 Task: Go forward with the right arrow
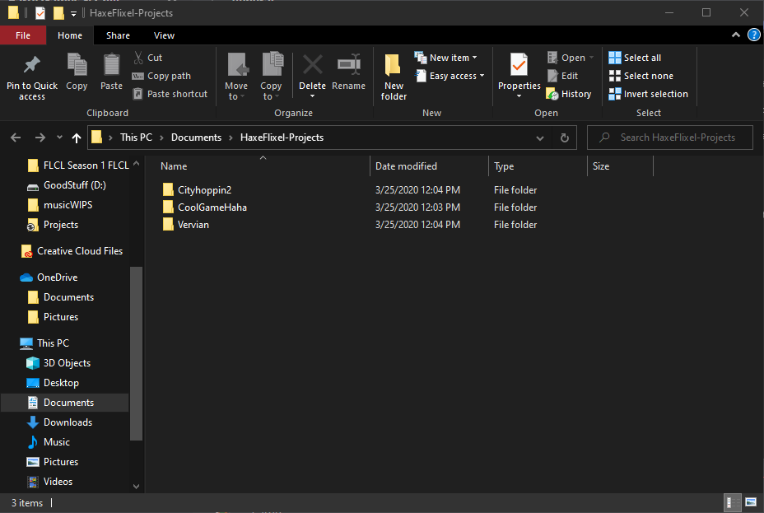(40, 138)
